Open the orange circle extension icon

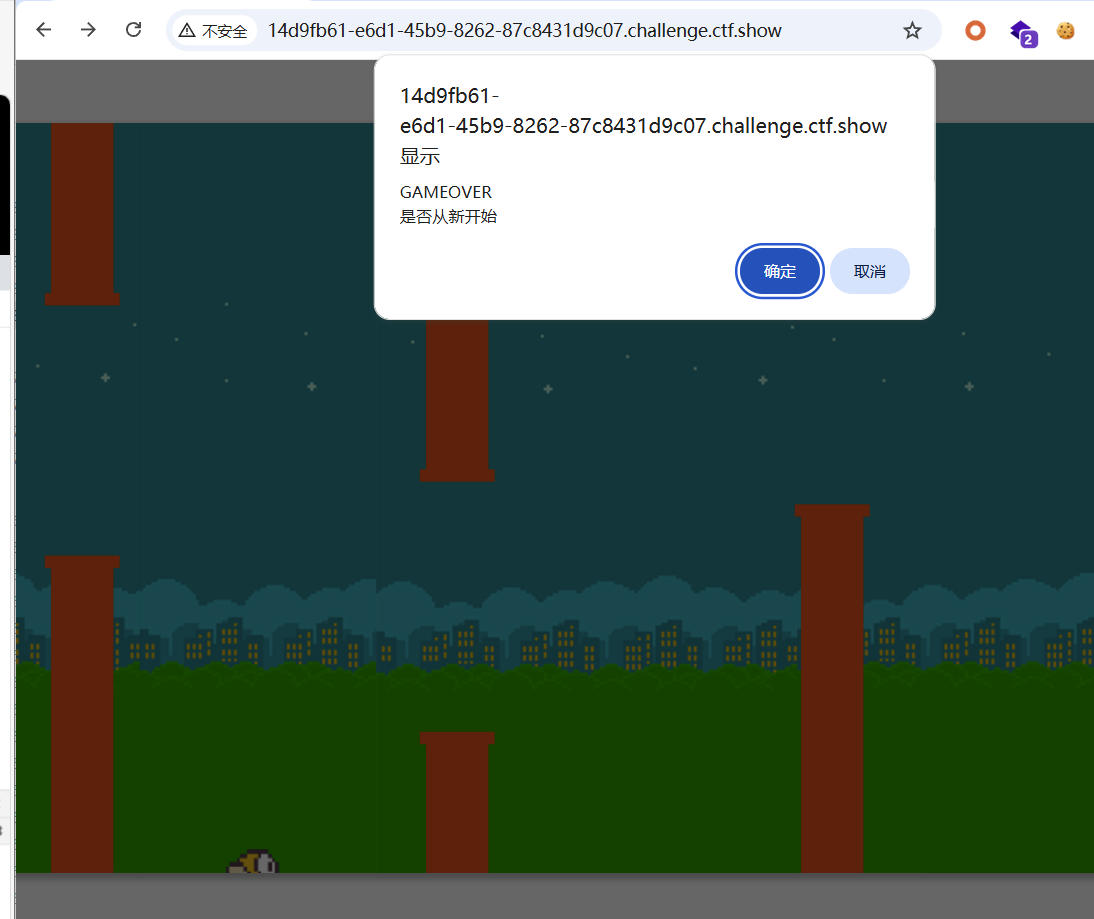(x=975, y=30)
